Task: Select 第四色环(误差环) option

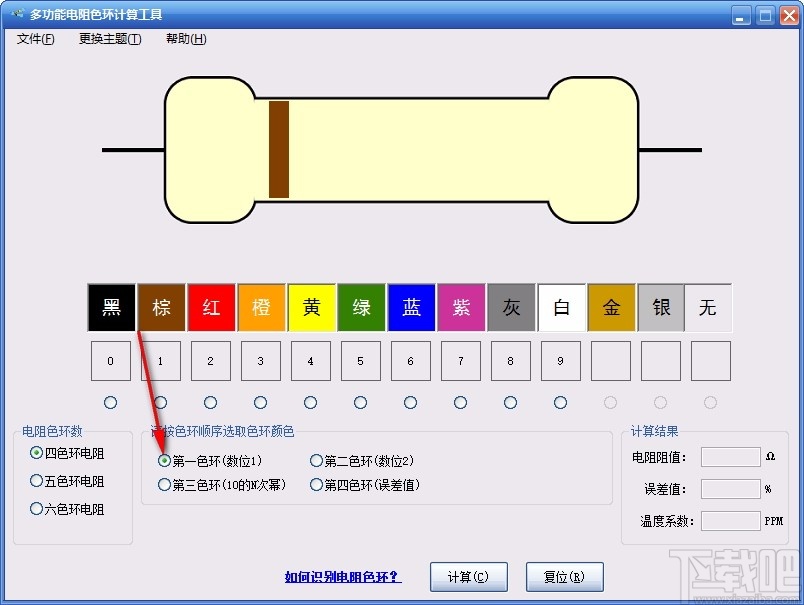Action: click(x=315, y=484)
